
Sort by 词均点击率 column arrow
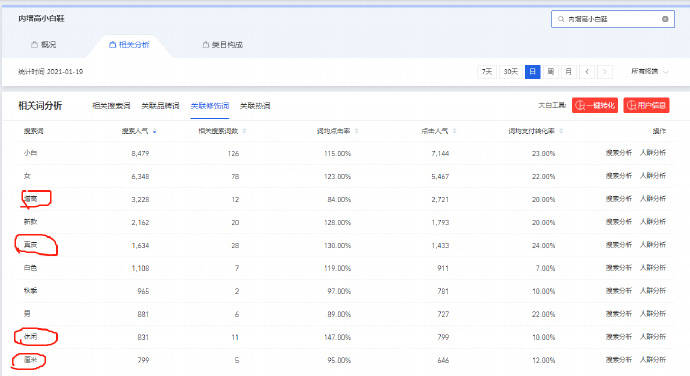356,131
